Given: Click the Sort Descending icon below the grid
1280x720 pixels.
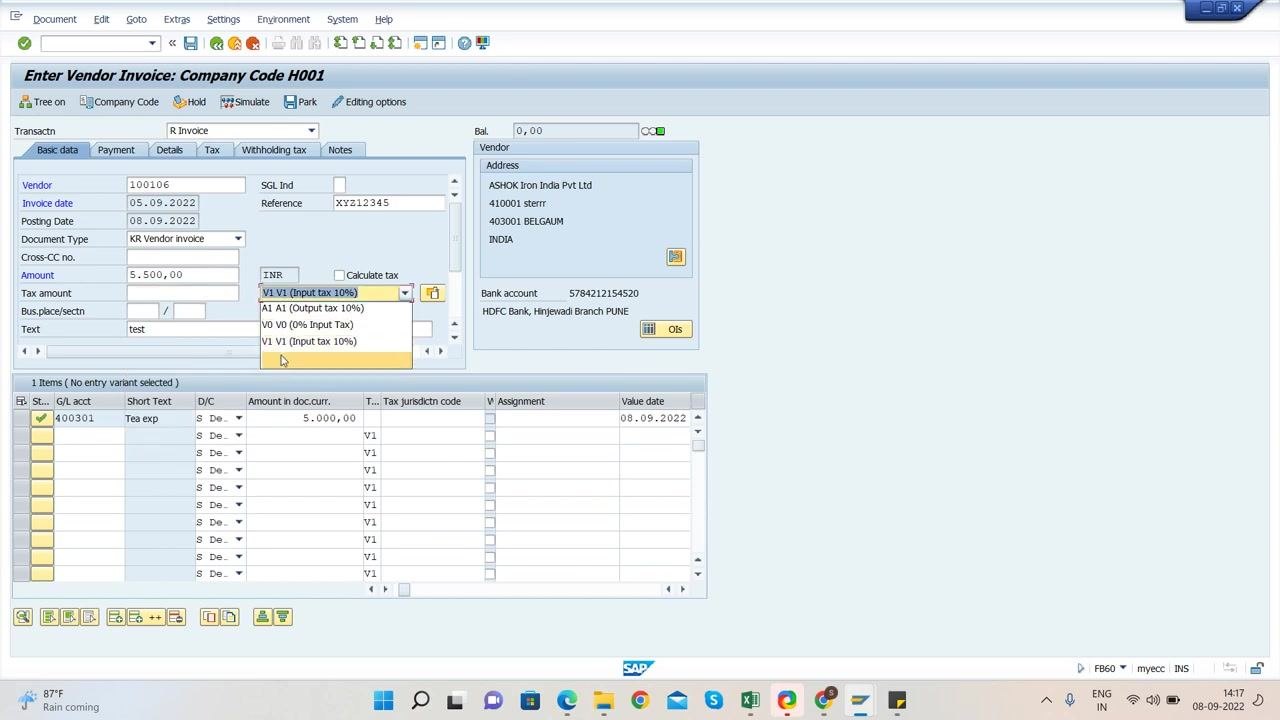Looking at the screenshot, I should point(282,617).
